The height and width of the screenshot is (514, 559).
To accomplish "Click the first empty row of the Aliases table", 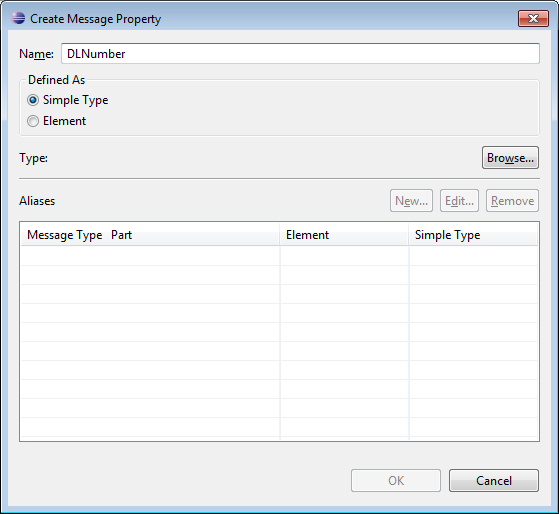I will pos(279,256).
